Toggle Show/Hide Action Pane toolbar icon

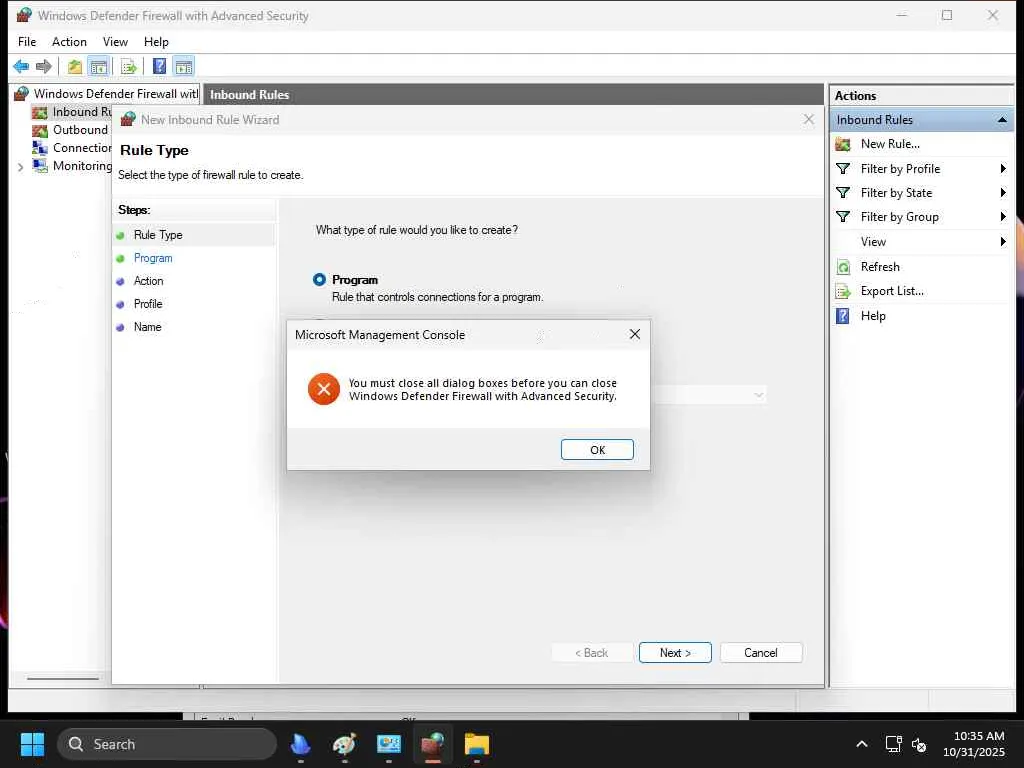pyautogui.click(x=184, y=66)
